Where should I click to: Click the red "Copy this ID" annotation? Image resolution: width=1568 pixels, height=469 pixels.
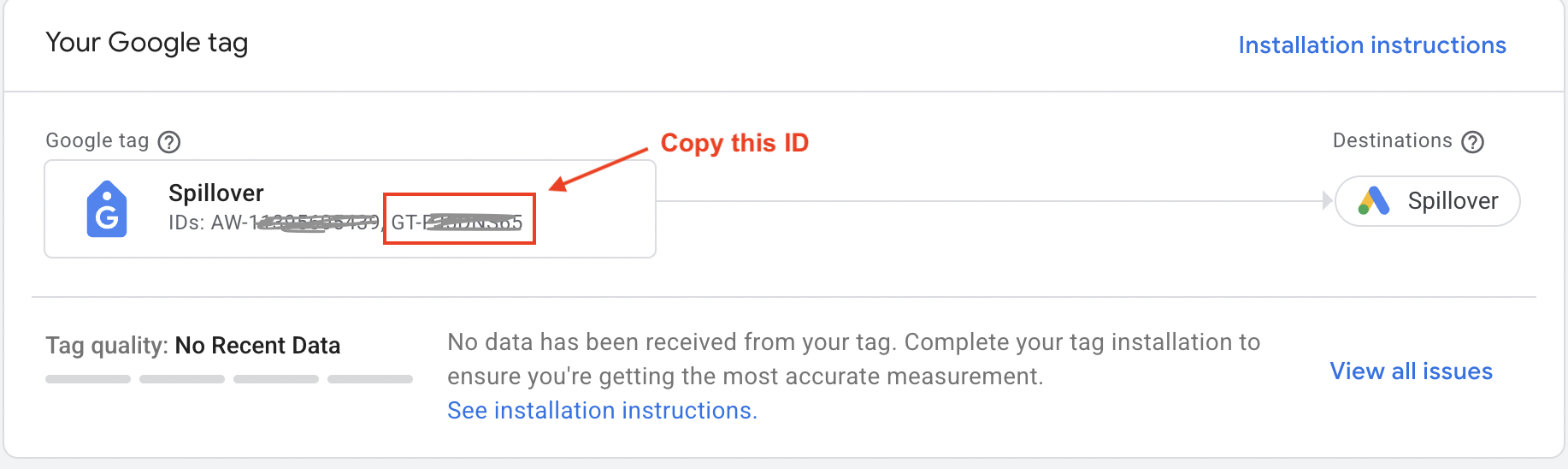[734, 143]
